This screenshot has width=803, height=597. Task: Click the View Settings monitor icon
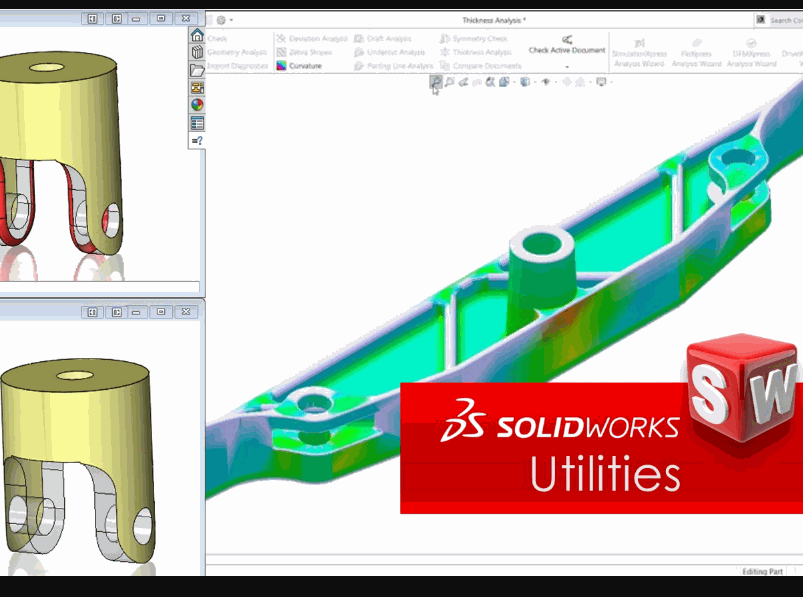point(601,82)
